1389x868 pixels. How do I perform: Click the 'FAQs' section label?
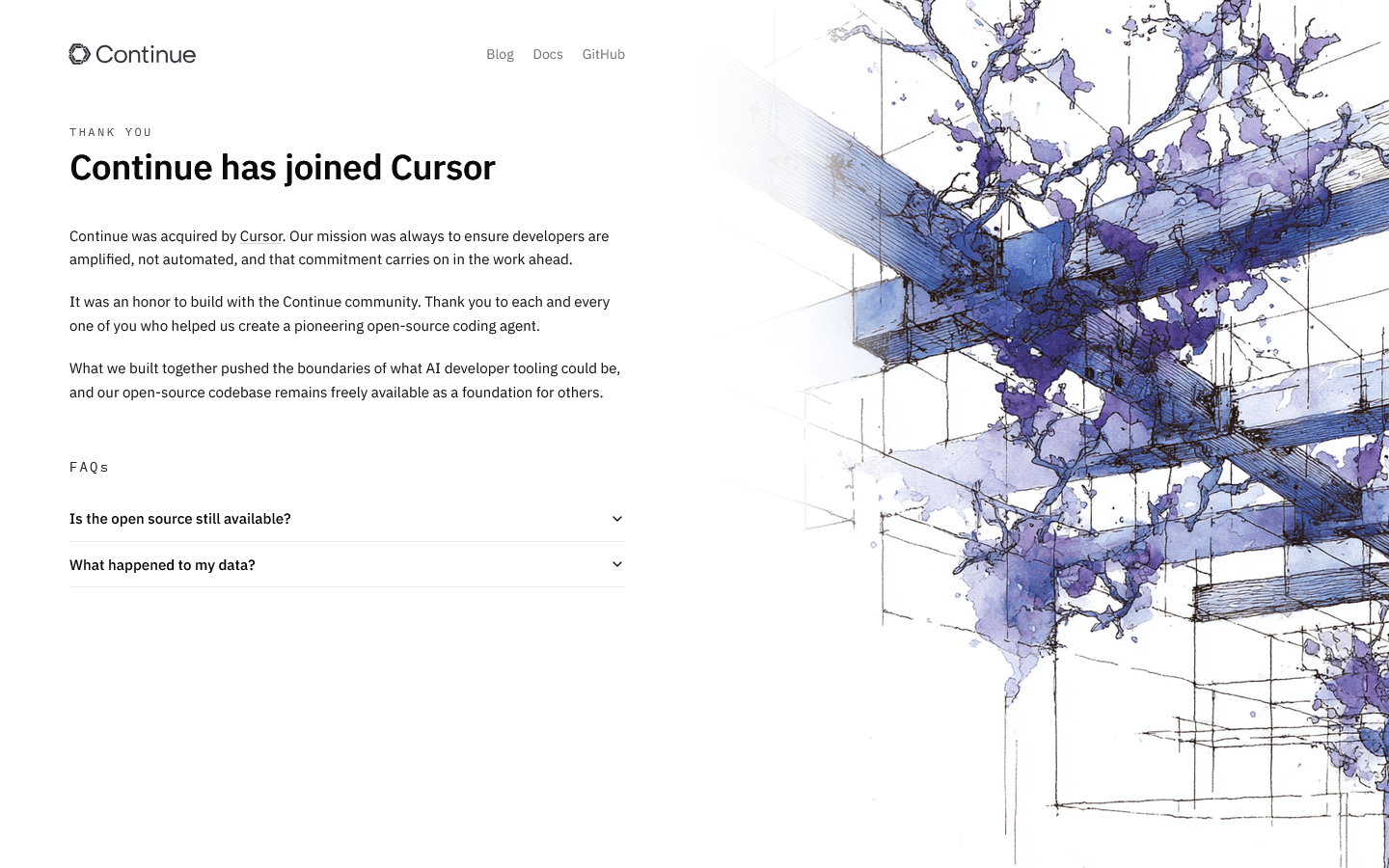point(89,467)
